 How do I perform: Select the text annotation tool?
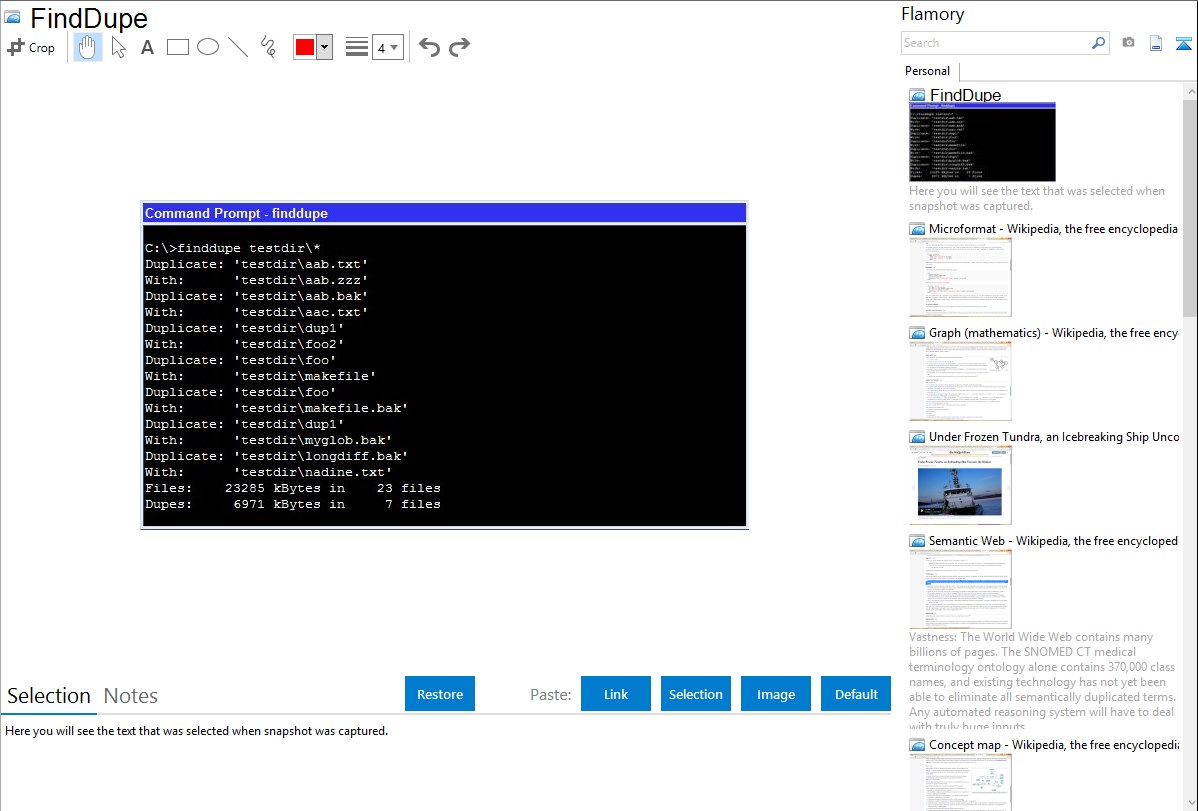[x=147, y=47]
